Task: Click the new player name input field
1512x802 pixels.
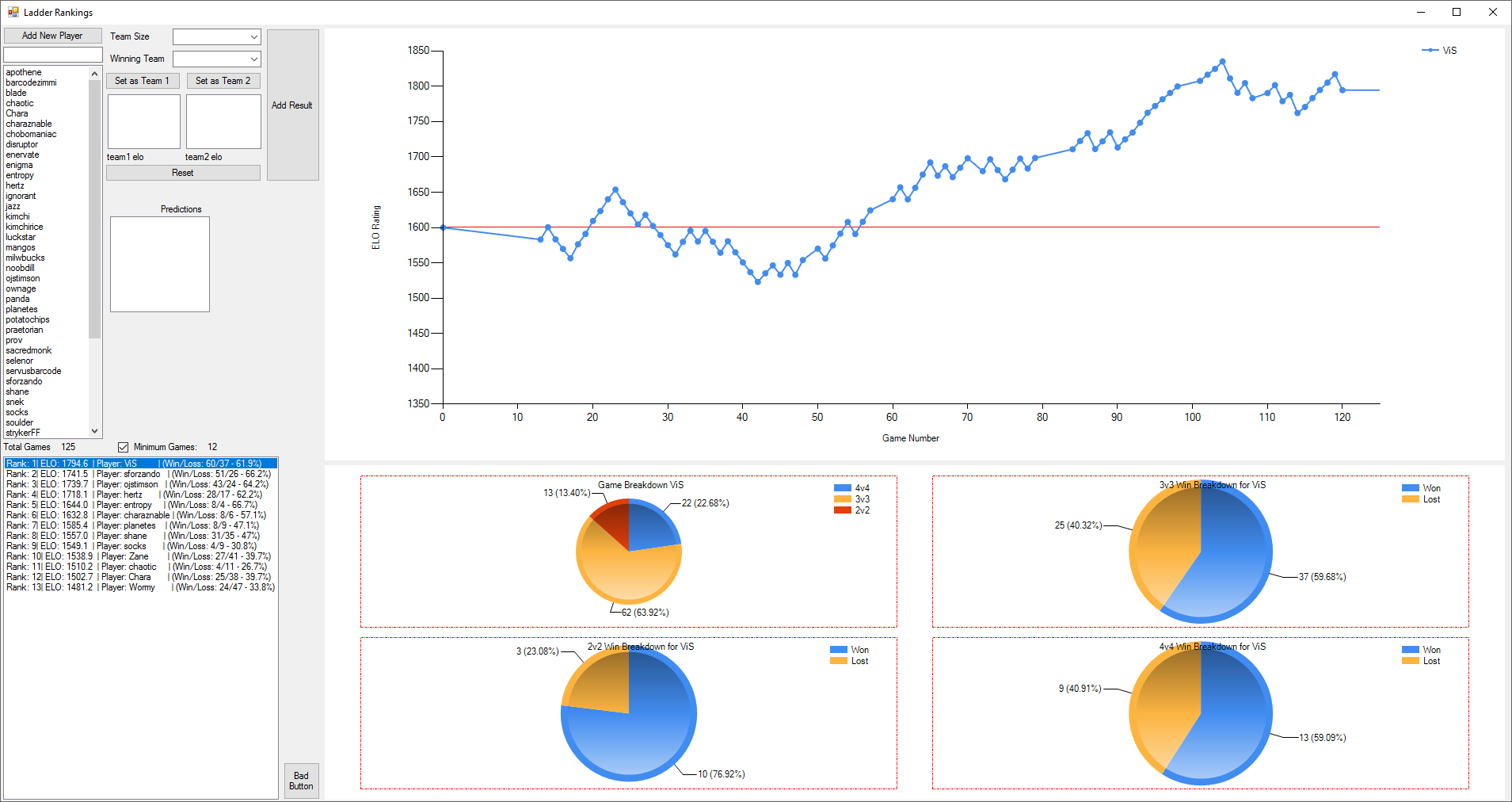Action: (53, 55)
